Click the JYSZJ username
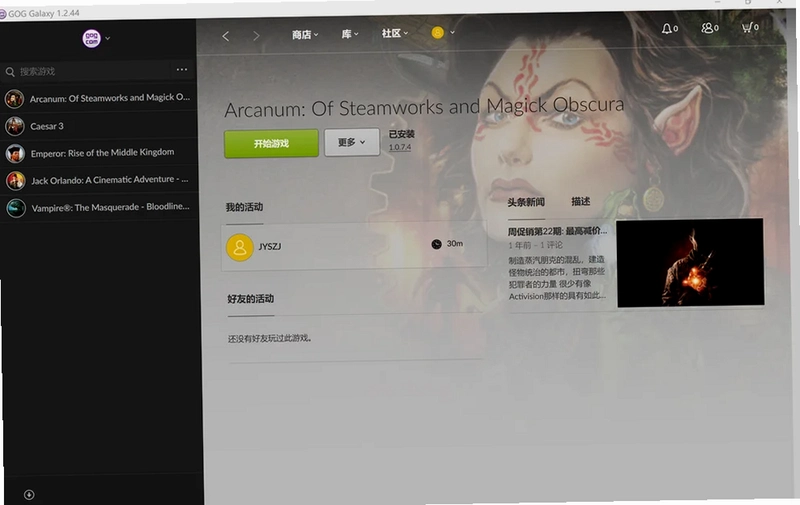 click(x=270, y=246)
